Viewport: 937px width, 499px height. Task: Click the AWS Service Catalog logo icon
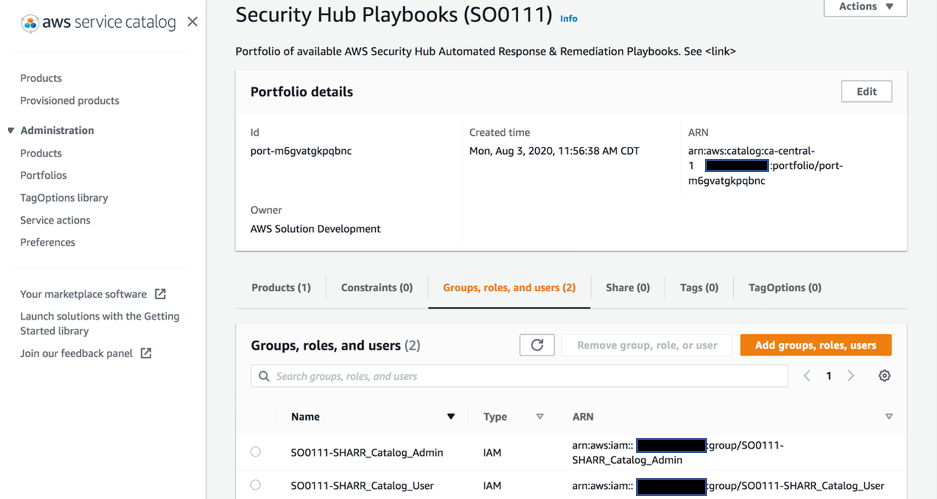click(x=30, y=23)
